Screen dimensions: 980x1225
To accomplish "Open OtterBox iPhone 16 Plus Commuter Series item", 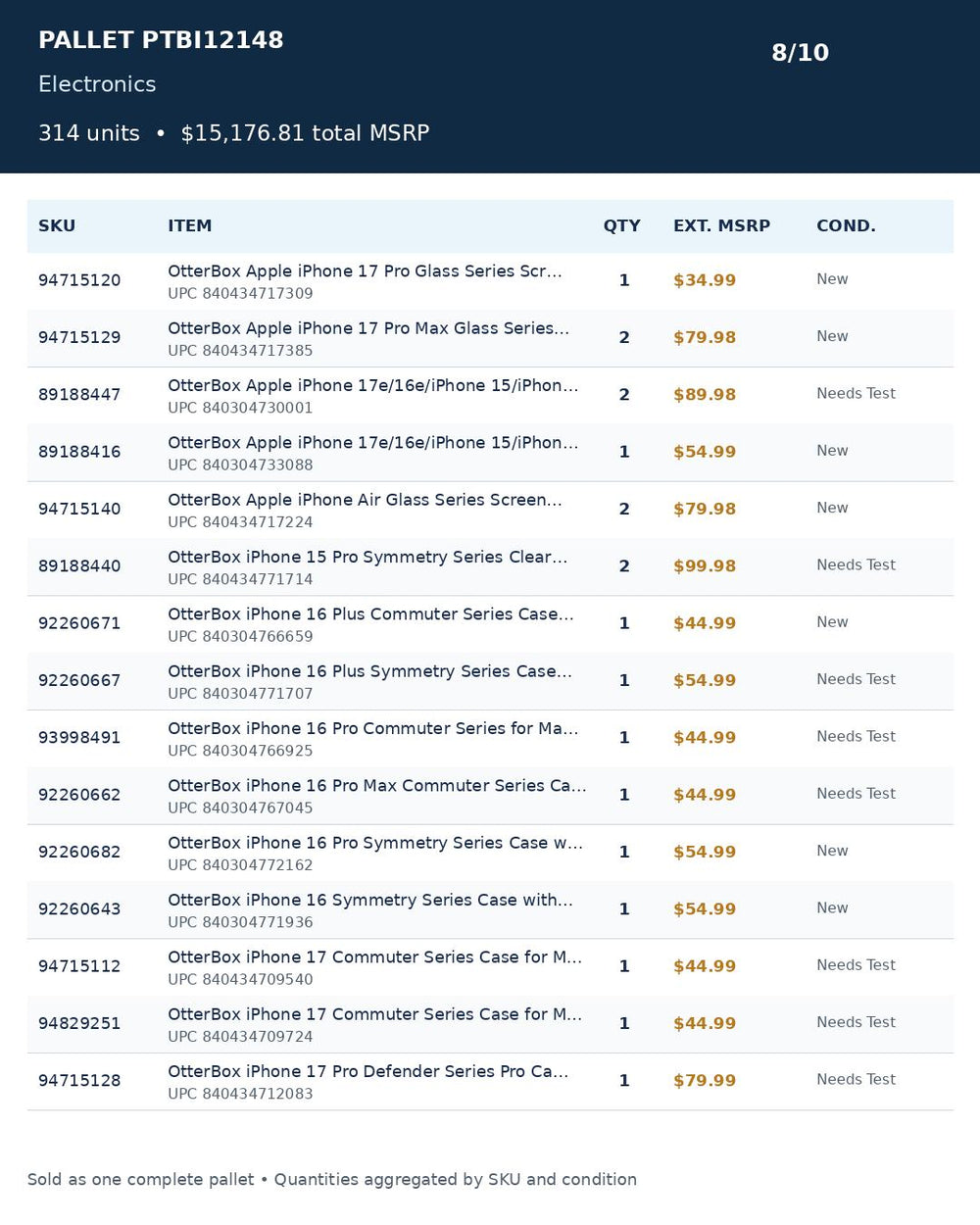I will (370, 614).
